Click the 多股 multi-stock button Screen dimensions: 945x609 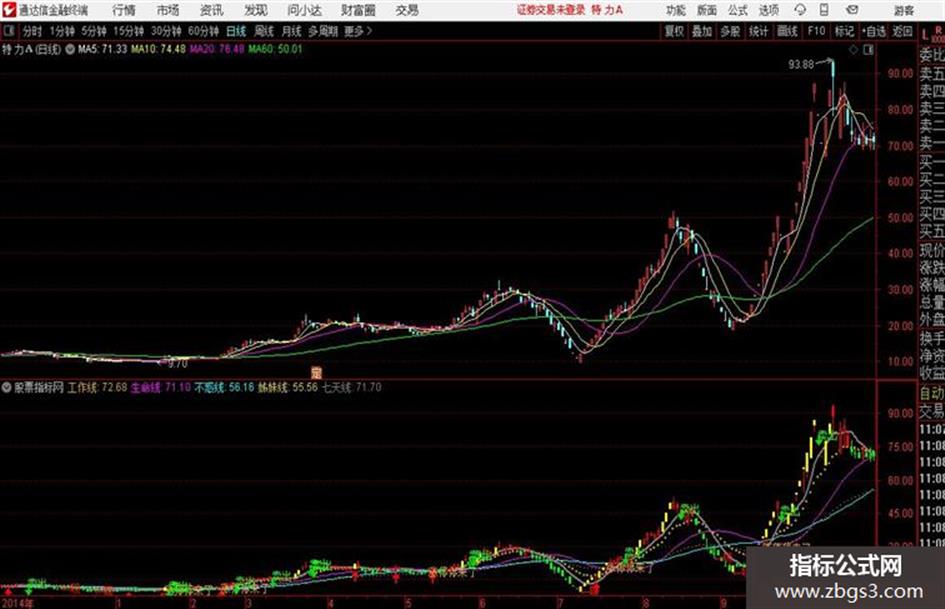tap(730, 31)
